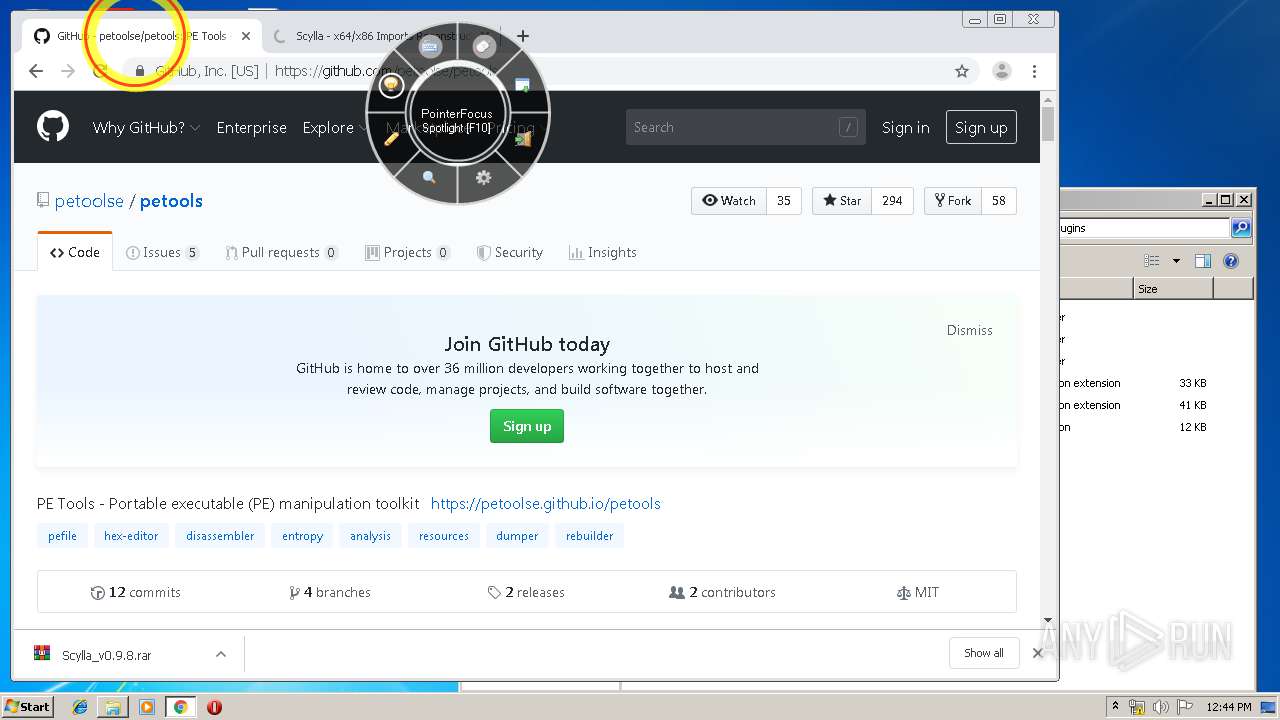
Task: Open the Insights tab
Action: point(602,252)
